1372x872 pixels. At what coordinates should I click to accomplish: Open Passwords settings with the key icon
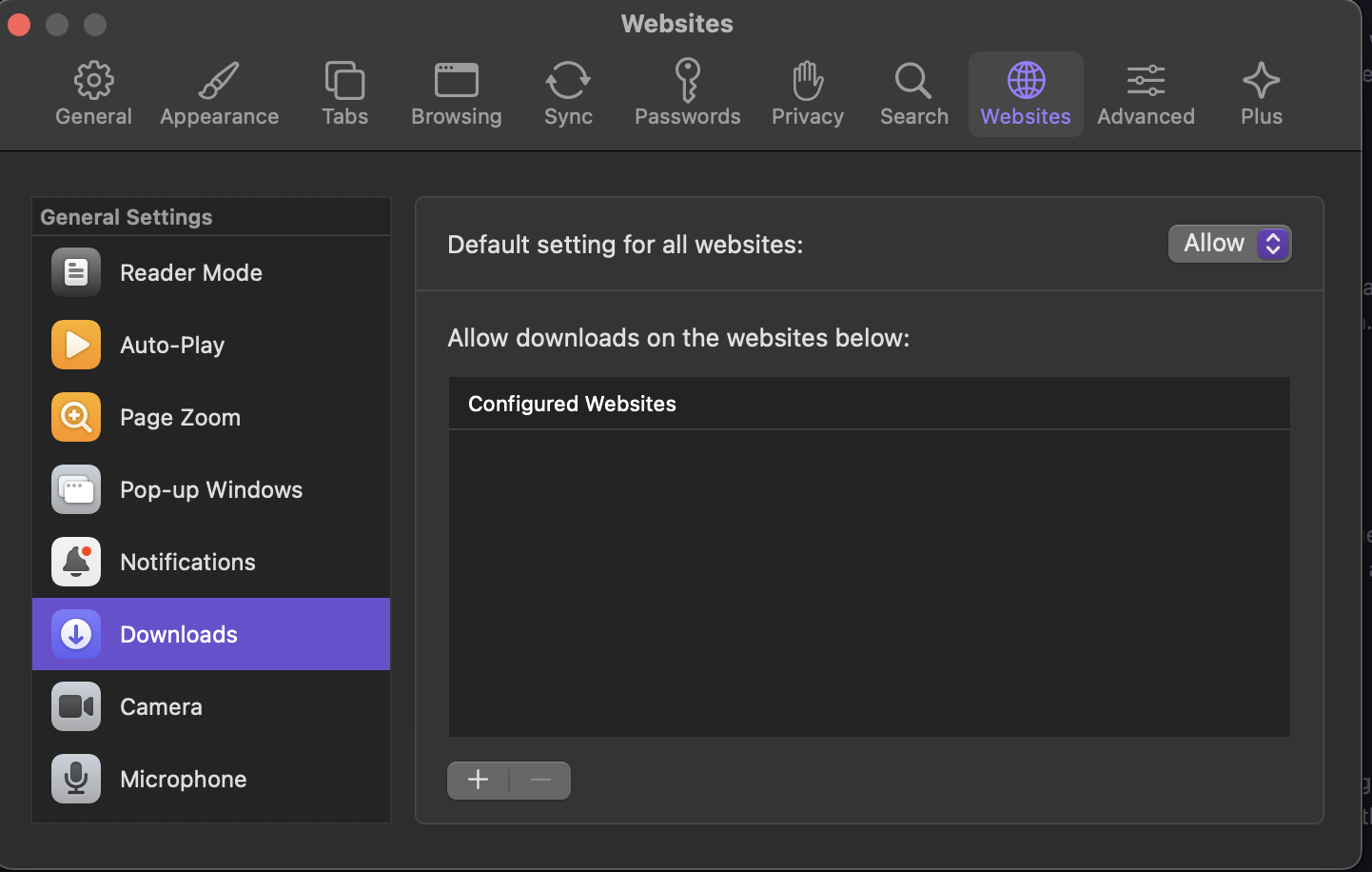click(687, 94)
